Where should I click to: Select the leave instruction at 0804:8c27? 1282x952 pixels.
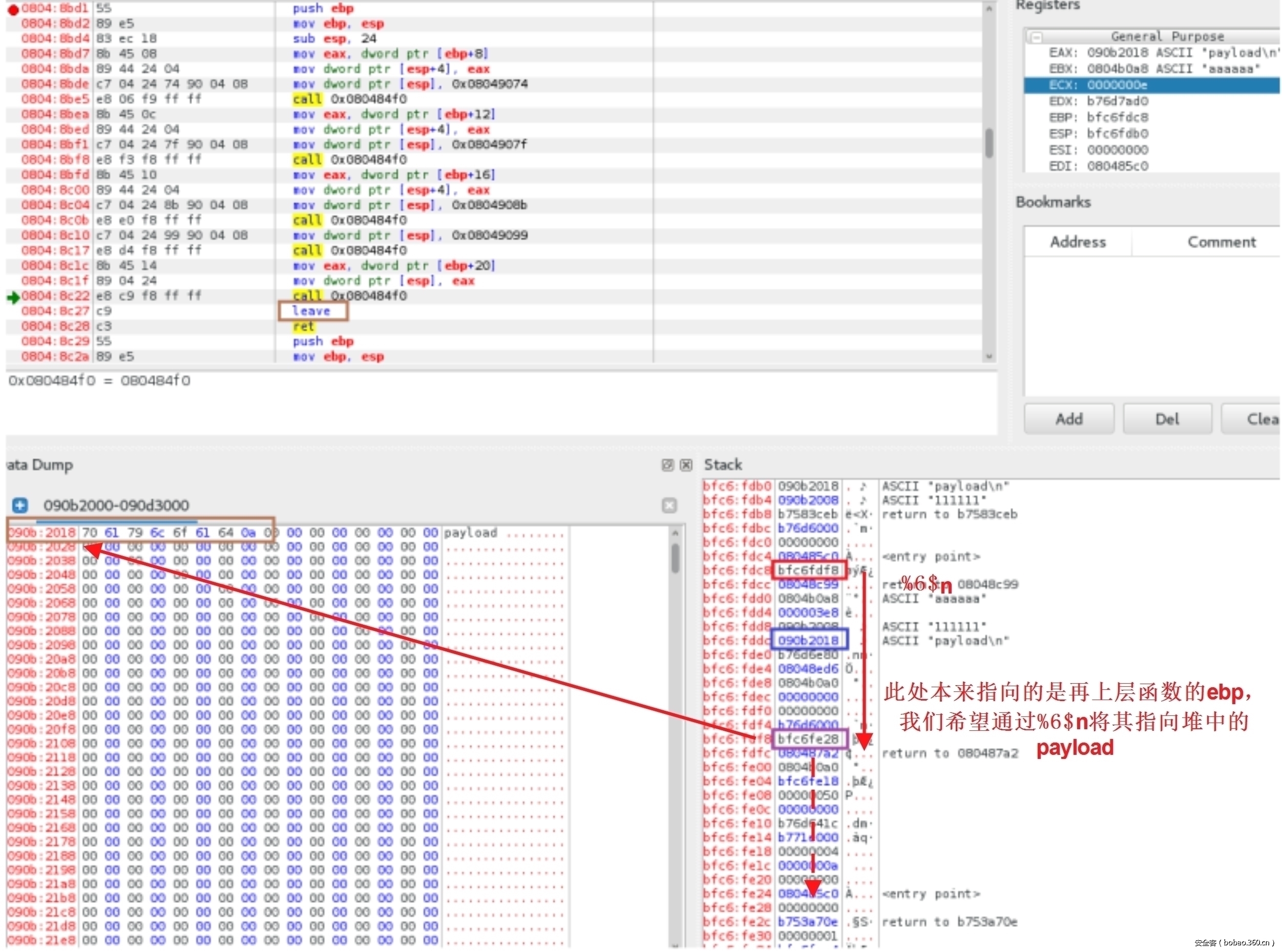tap(311, 311)
